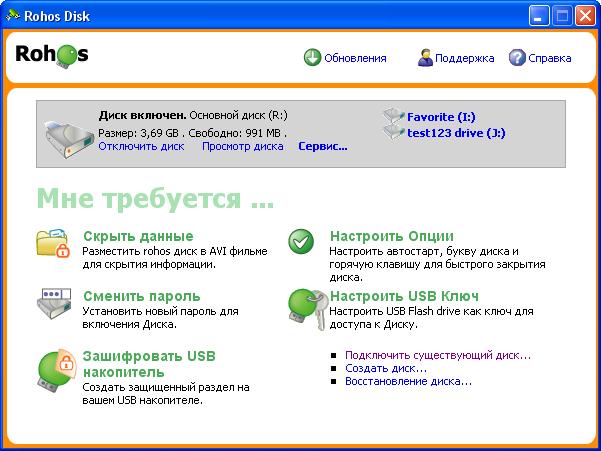
Task: Click 'Диск включен.' status text
Action: click(x=142, y=115)
